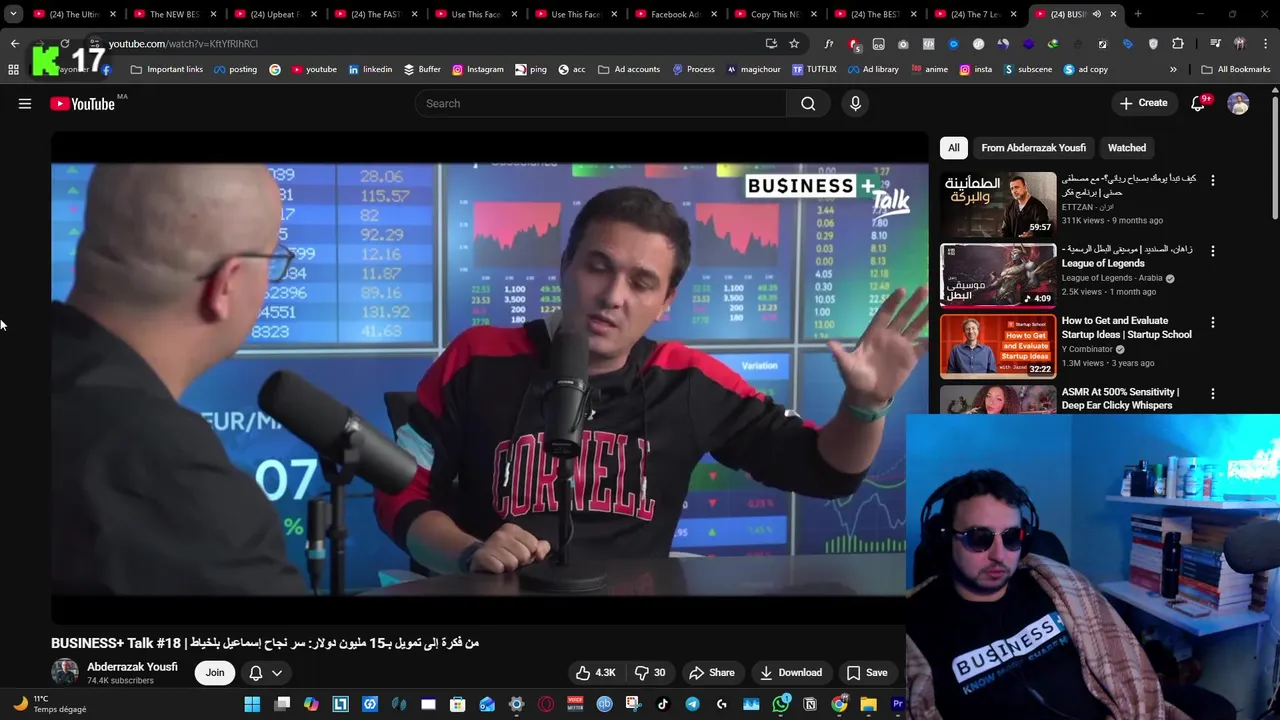Open ASMR At 500% Sensitivity video title
This screenshot has height=720, width=1280.
[x=1120, y=399]
